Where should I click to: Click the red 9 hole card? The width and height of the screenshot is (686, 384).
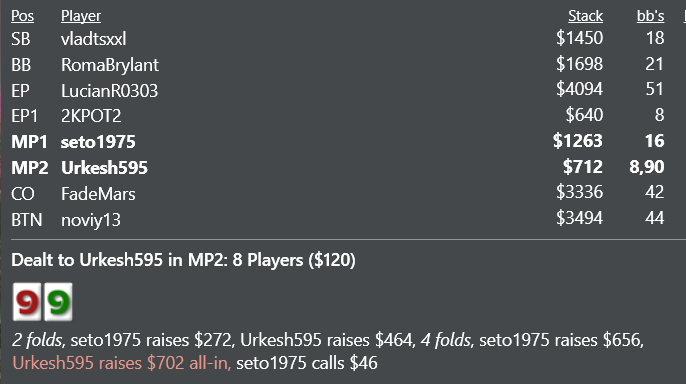click(27, 301)
